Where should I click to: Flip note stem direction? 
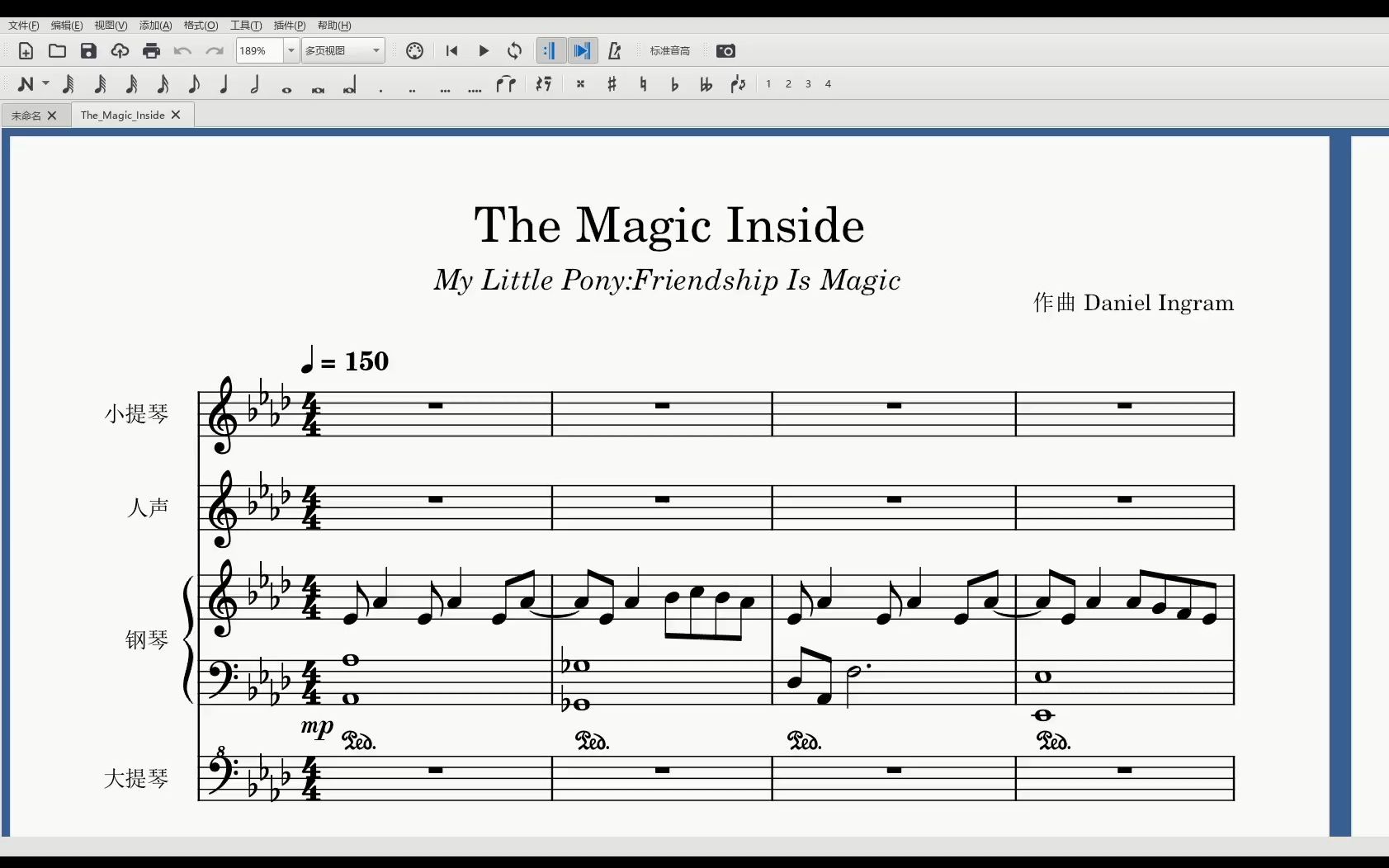click(x=738, y=84)
